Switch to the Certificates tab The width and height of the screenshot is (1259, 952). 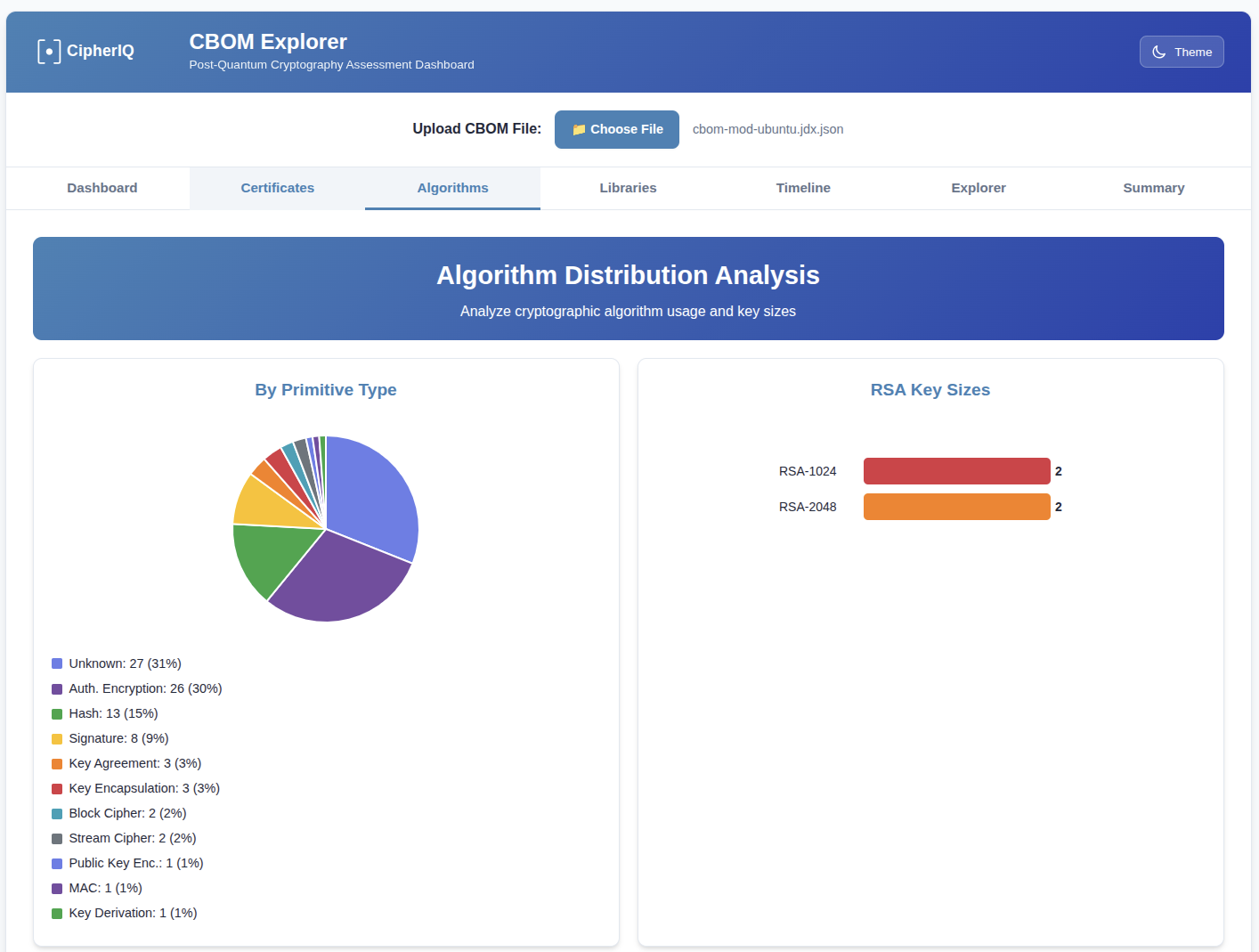click(x=277, y=188)
